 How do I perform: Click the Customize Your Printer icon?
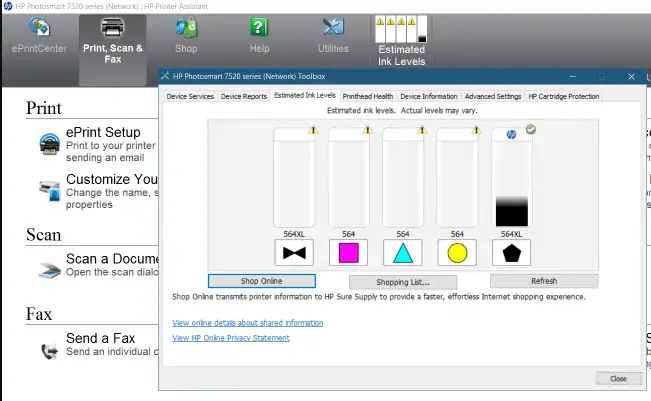pos(50,191)
